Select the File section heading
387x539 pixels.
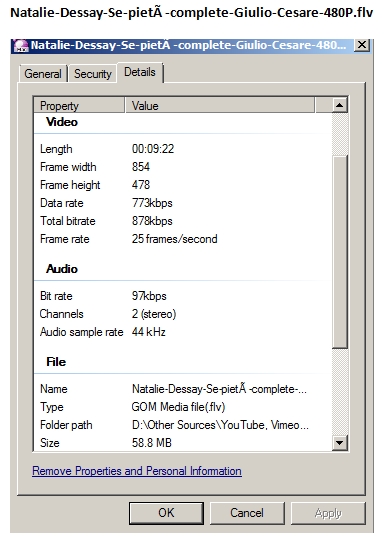coord(56,362)
